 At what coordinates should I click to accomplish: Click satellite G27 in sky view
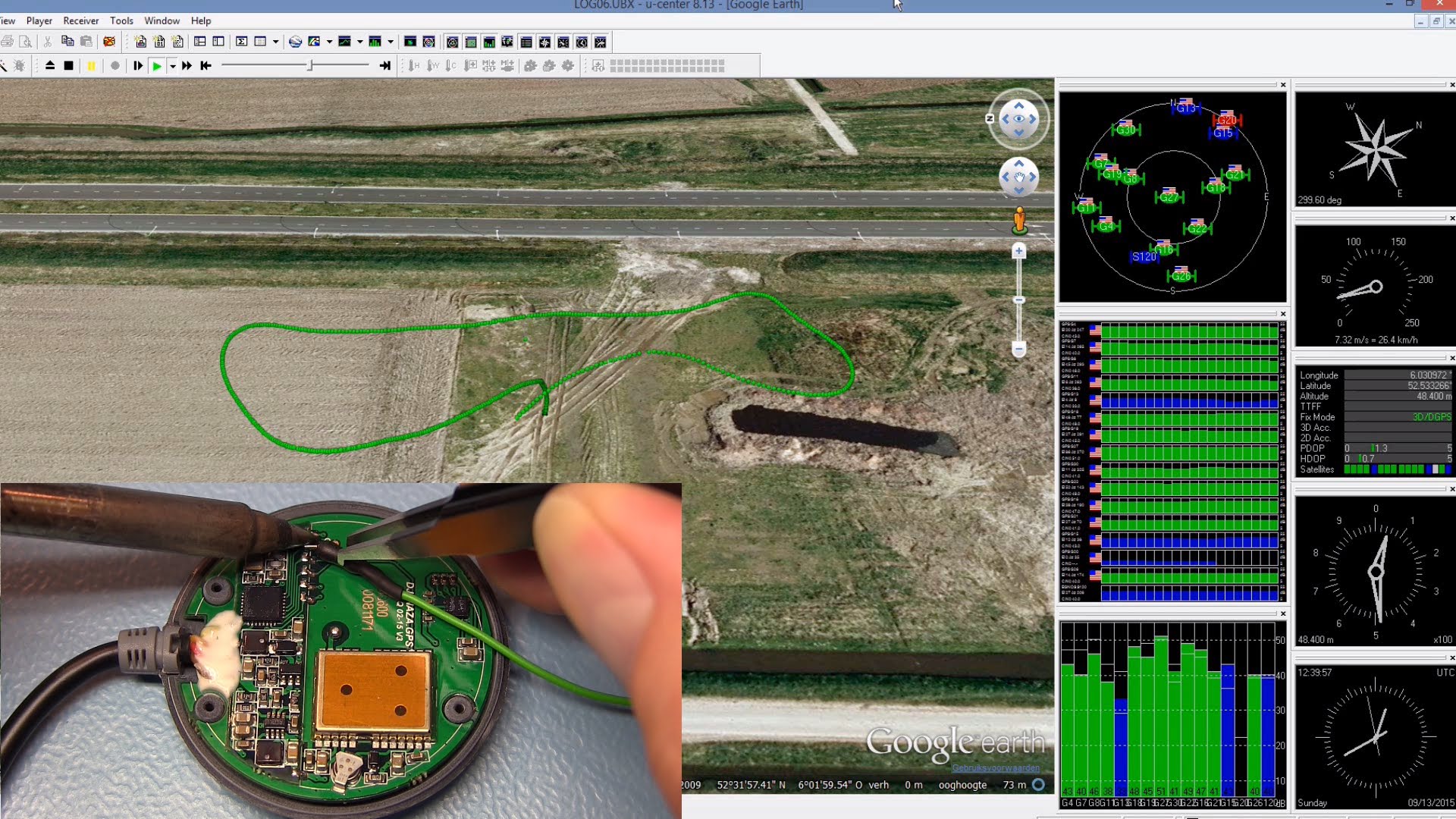pos(1169,196)
